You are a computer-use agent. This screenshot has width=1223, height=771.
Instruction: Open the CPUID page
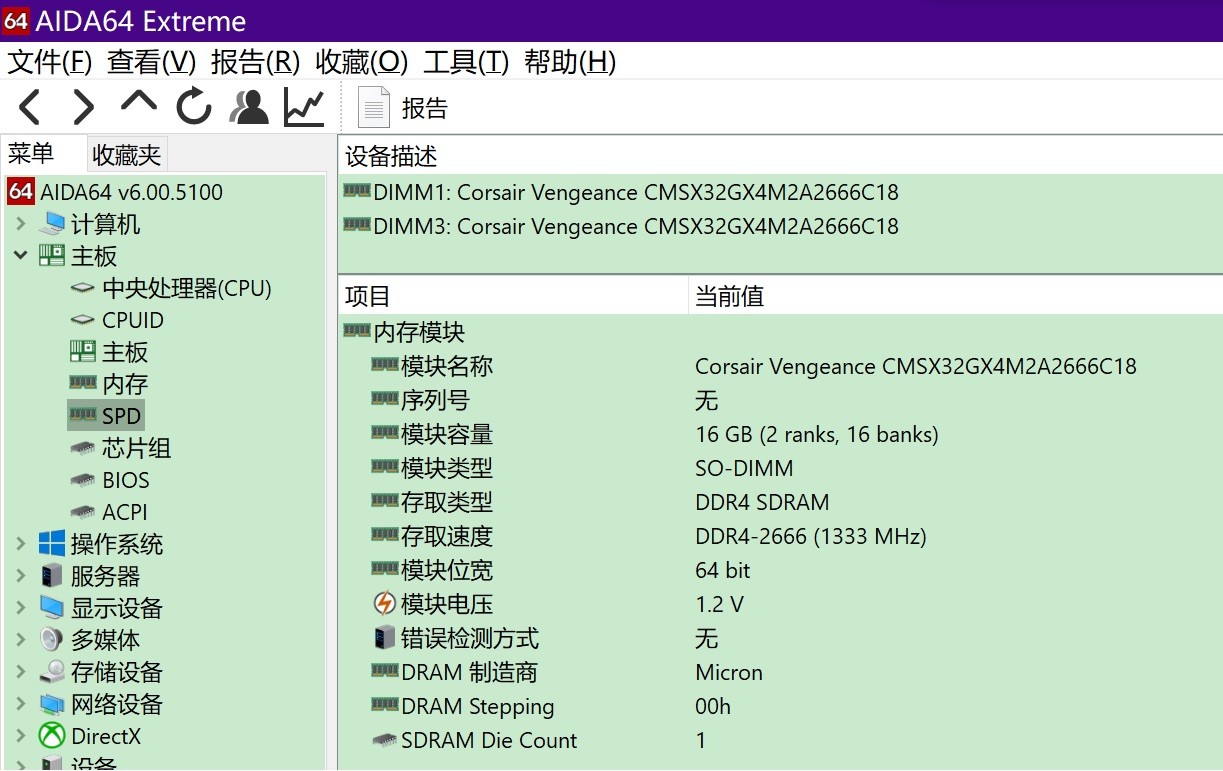pyautogui.click(x=117, y=320)
